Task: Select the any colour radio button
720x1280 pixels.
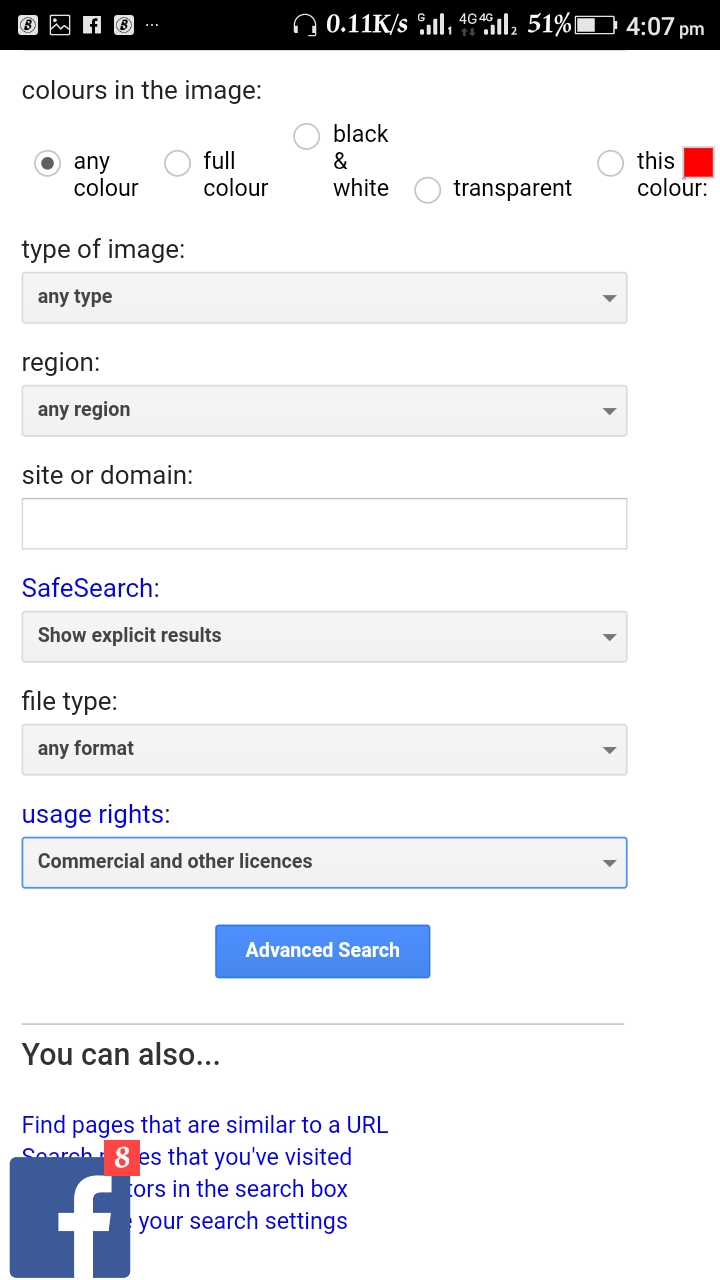Action: coord(47,163)
